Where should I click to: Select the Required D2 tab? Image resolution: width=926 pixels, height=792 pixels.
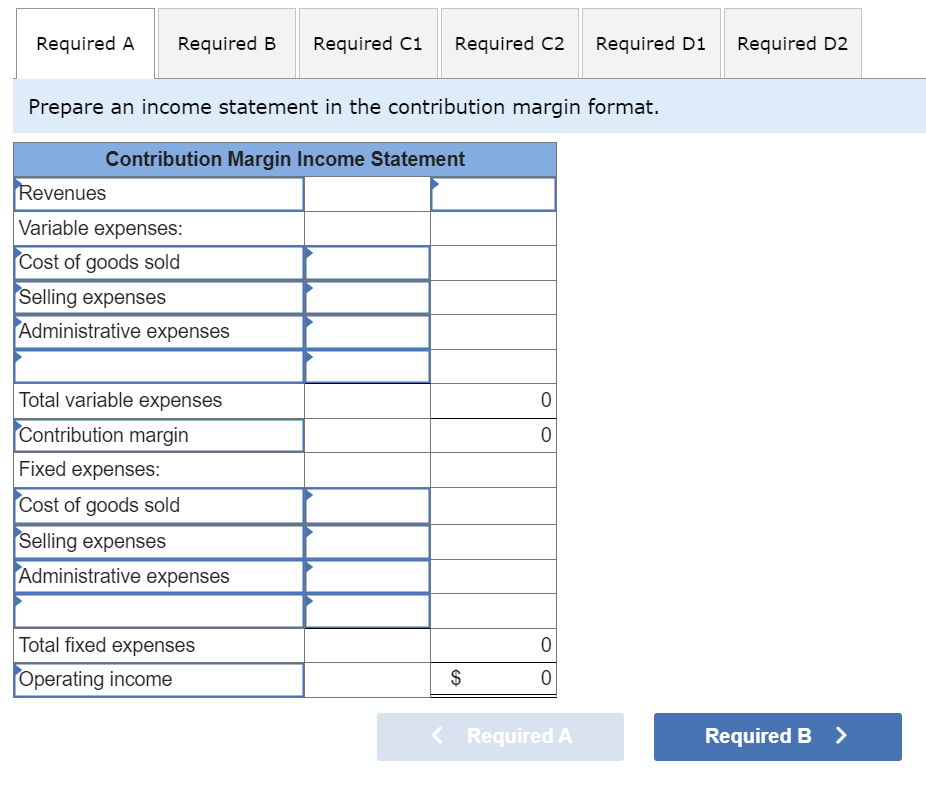(x=791, y=43)
